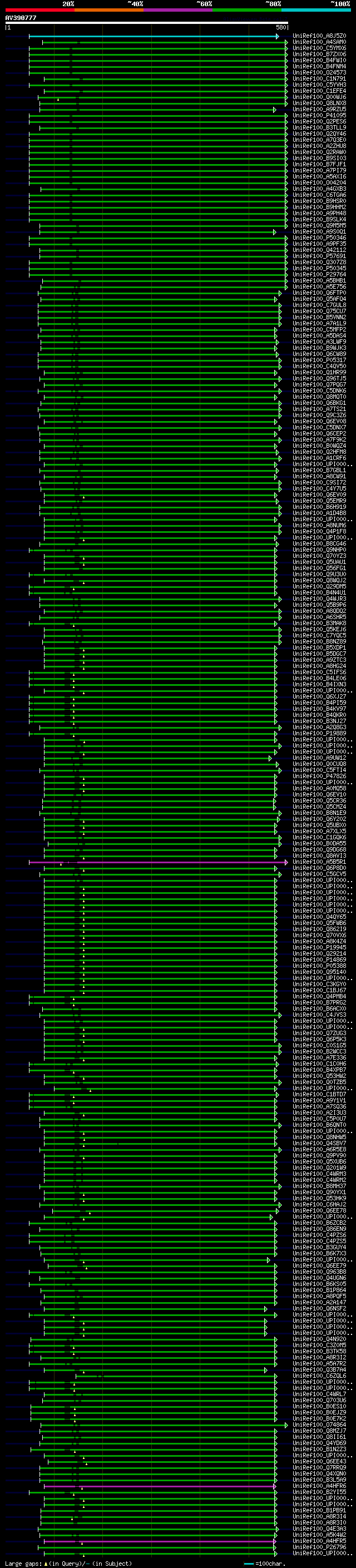This screenshot has width=356, height=1568.
Task: Select the UniRef100_A5E756 label
Action: (x=319, y=286)
